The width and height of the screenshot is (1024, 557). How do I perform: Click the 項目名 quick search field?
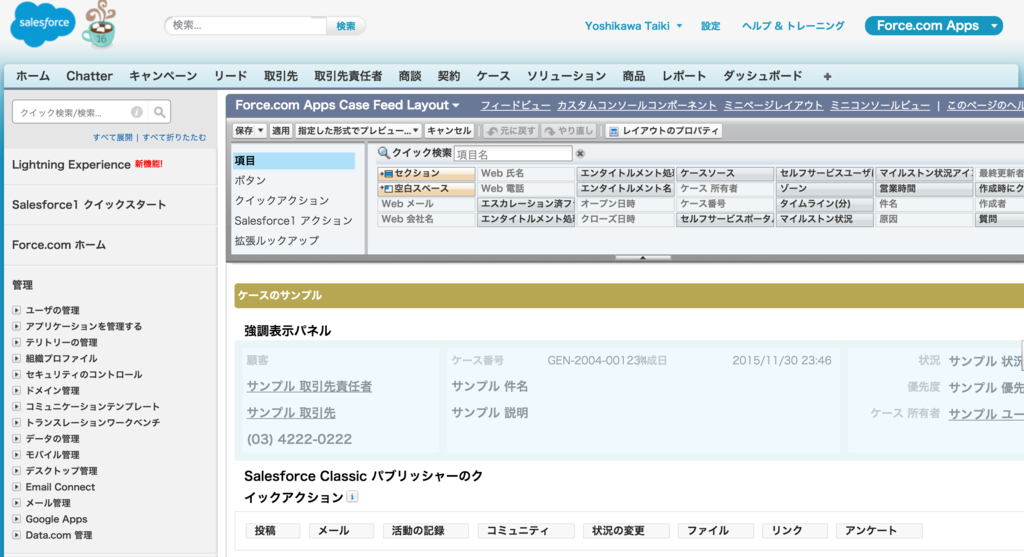point(513,154)
